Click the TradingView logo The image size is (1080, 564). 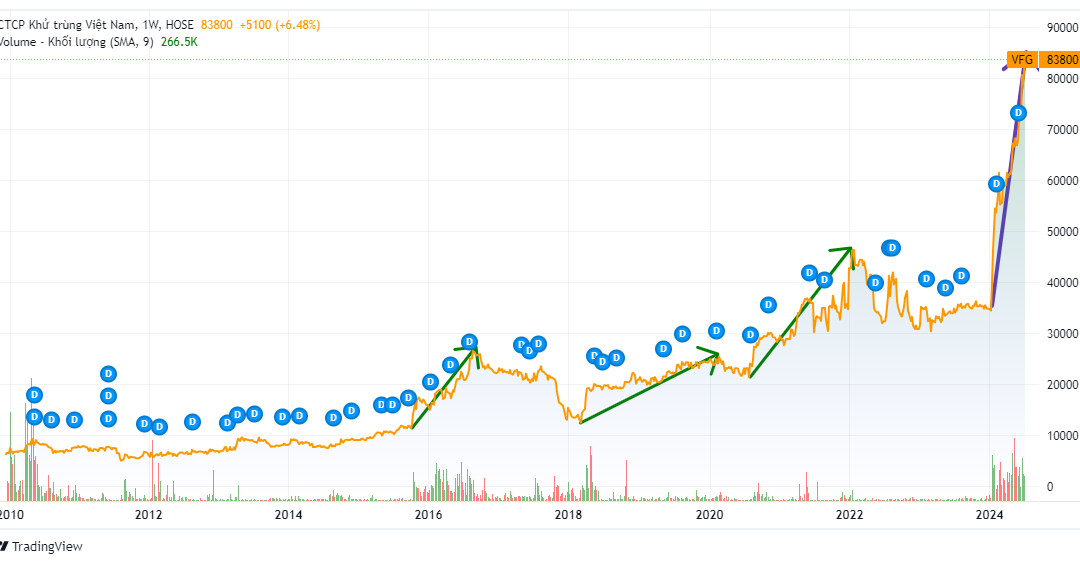click(41, 546)
